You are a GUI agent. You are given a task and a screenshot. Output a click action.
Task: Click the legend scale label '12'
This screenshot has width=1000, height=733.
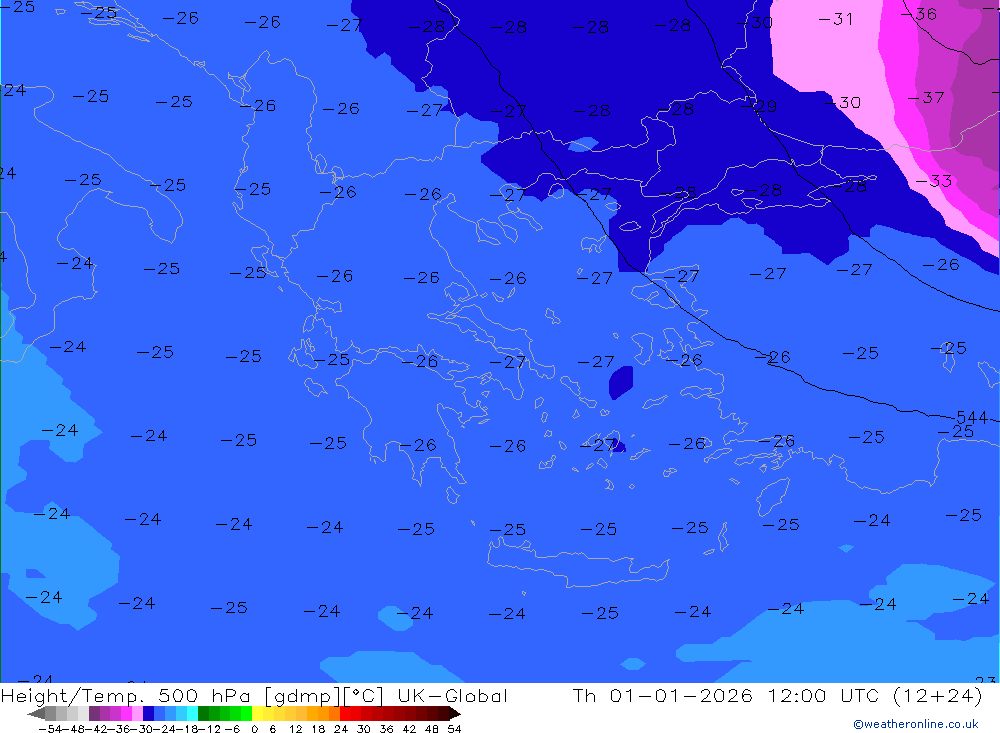pyautogui.click(x=296, y=729)
